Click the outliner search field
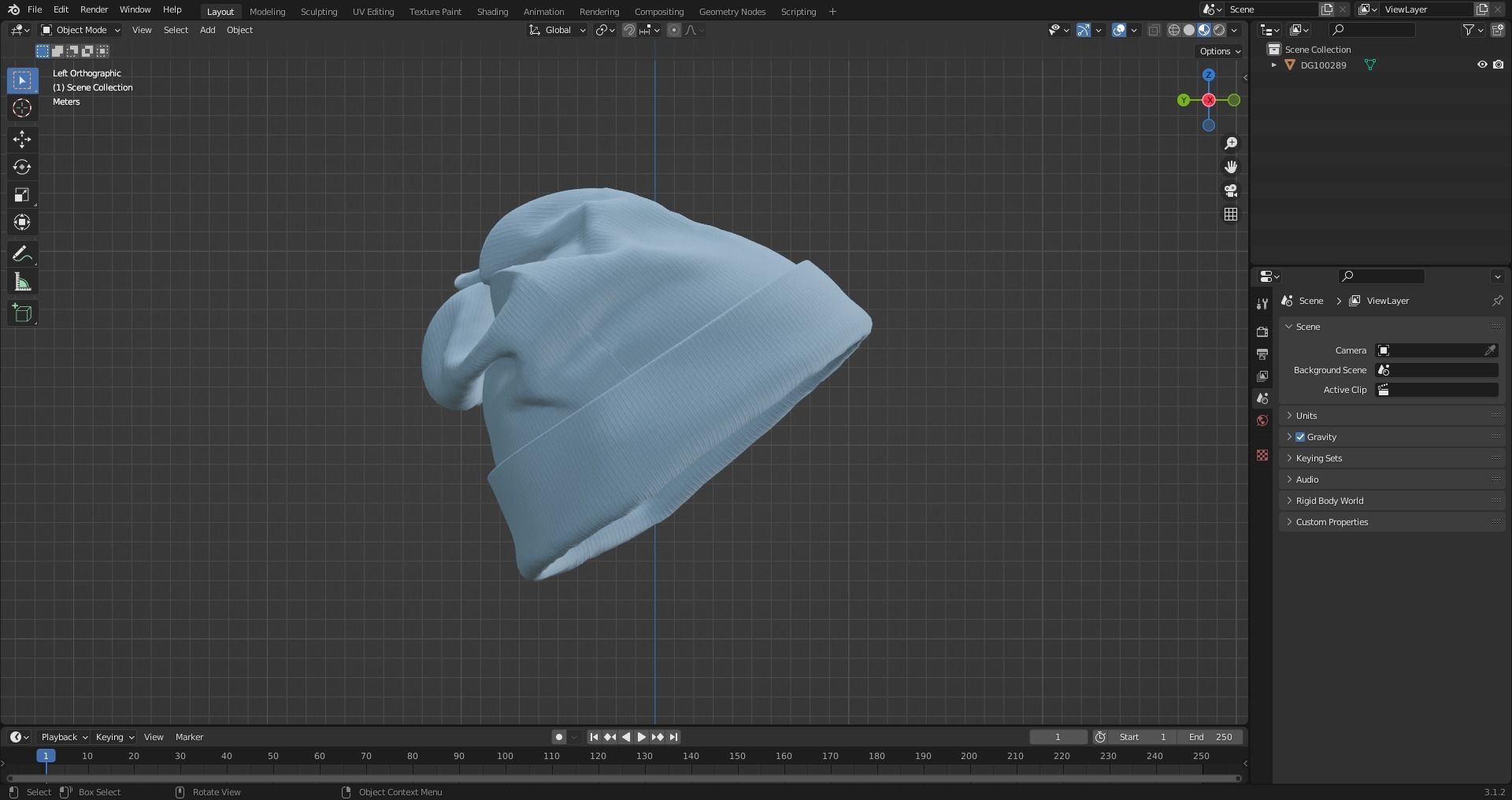The height and width of the screenshot is (800, 1512). 1372,30
